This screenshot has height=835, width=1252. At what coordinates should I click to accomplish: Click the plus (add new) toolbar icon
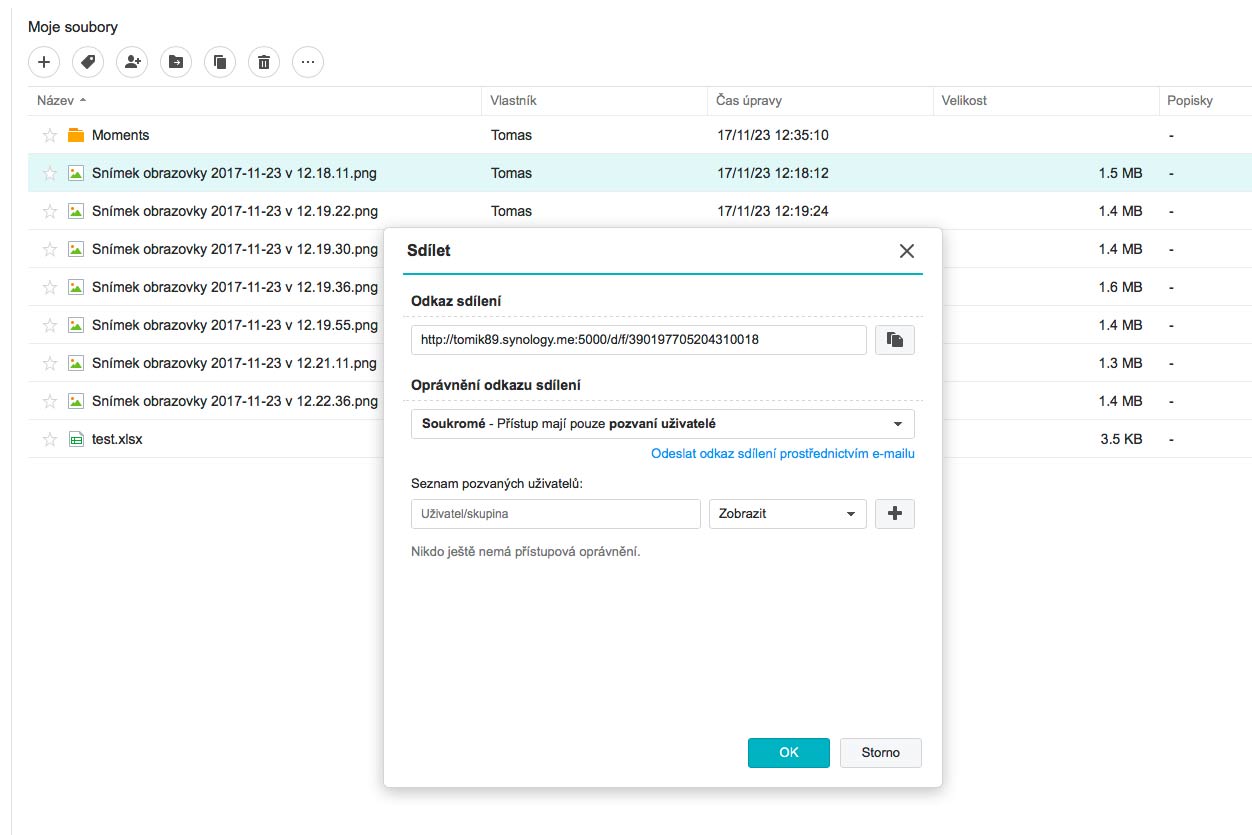tap(44, 62)
